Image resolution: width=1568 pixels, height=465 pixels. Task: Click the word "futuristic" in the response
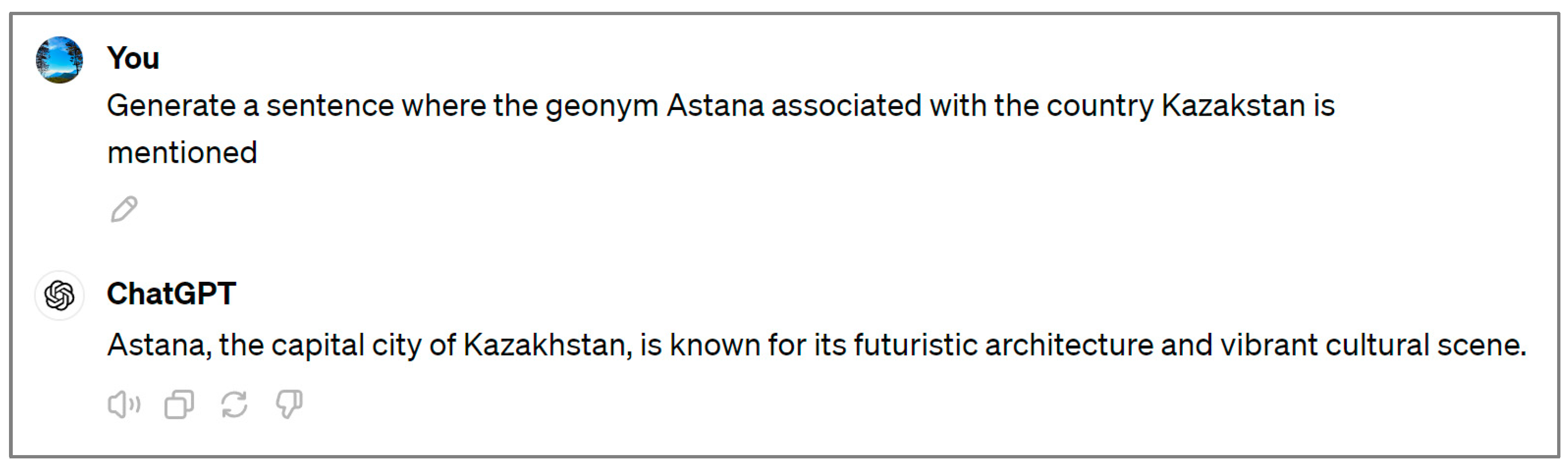coord(915,345)
